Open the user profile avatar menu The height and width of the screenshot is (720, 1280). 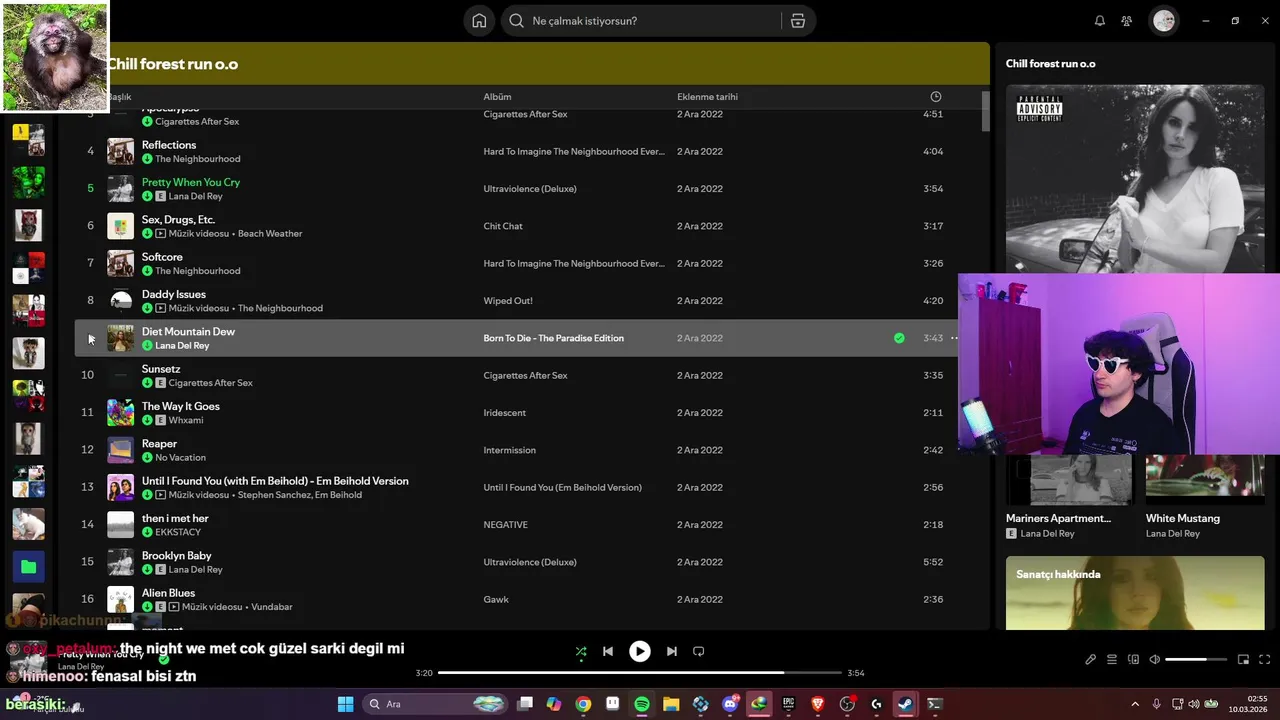click(x=1164, y=21)
